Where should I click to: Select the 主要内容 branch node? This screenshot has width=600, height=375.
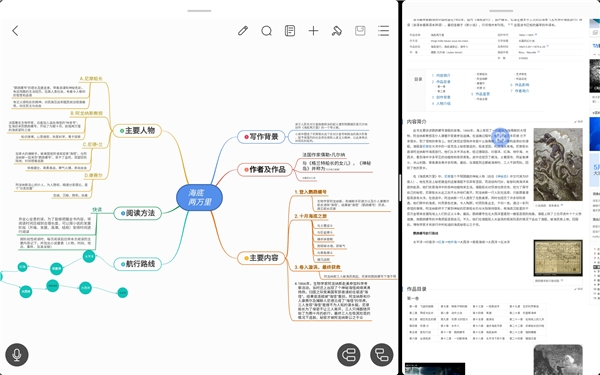261,258
